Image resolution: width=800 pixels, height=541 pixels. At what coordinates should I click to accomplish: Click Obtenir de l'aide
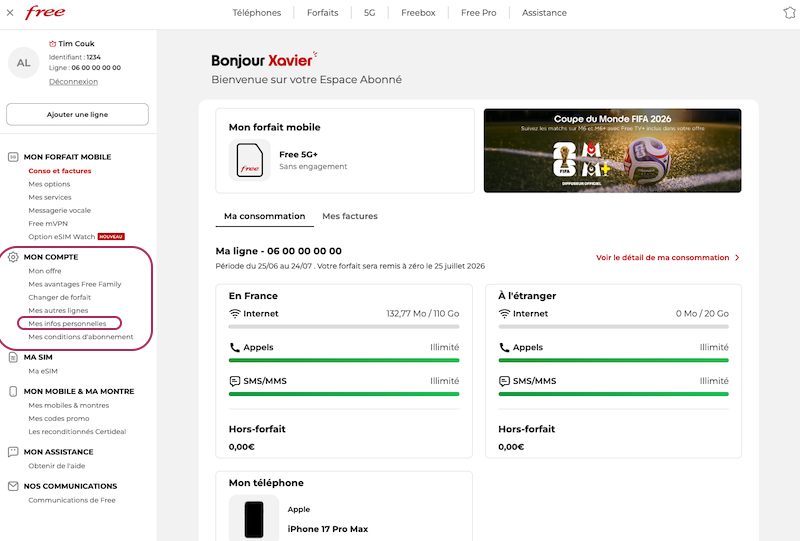click(x=57, y=466)
